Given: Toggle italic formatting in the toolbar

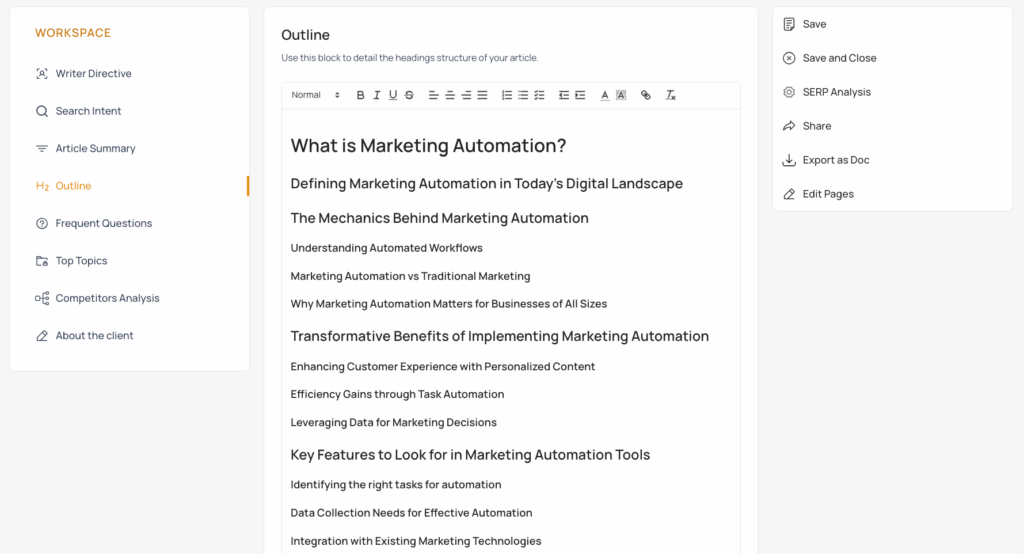Looking at the screenshot, I should pyautogui.click(x=377, y=95).
